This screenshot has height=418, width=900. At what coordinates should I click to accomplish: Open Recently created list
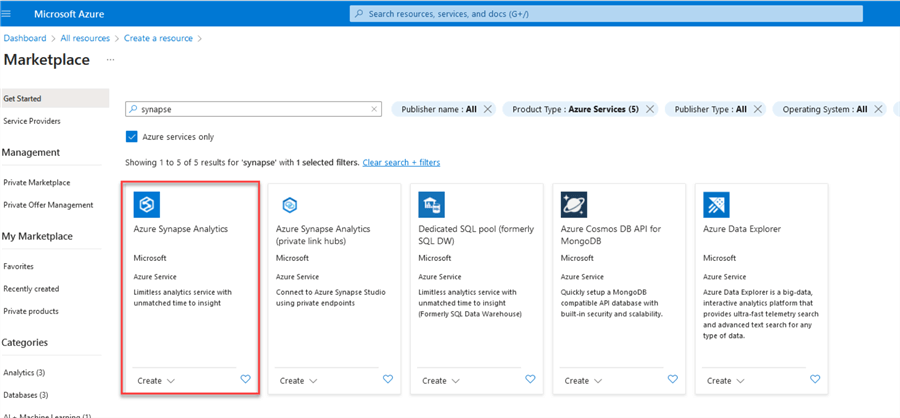pos(31,289)
